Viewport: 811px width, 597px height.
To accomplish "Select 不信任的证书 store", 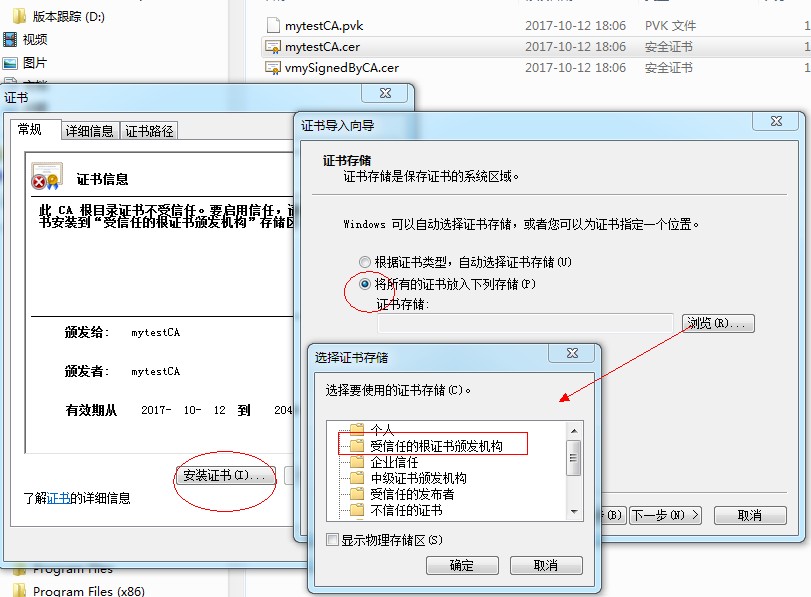I will pos(406,510).
